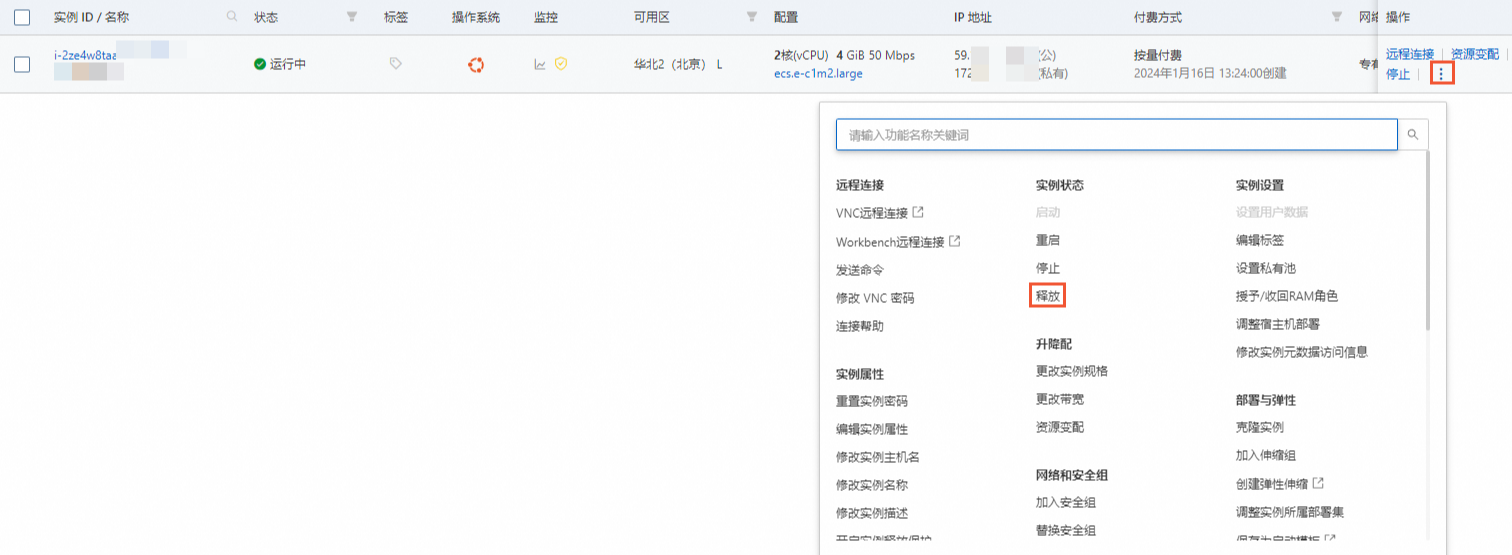
Task: Select 释放 to release the instance
Action: coord(1048,296)
